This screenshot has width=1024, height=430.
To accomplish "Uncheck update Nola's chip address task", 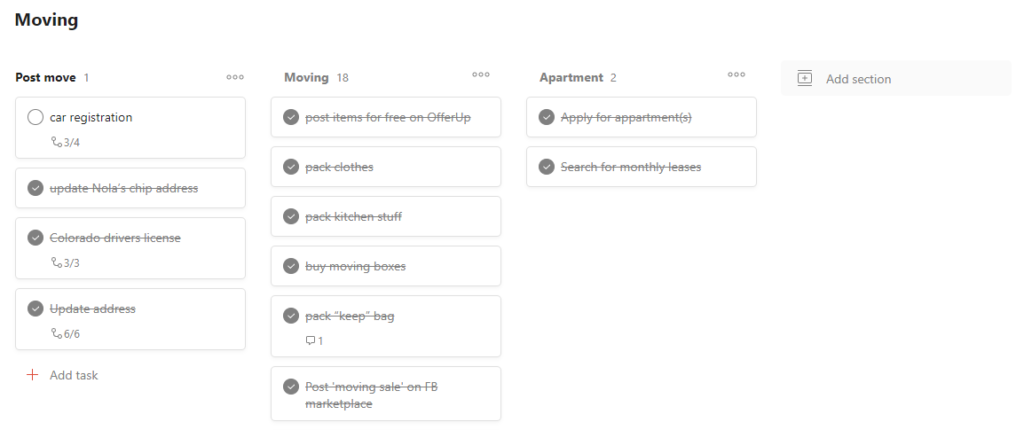I will (35, 188).
